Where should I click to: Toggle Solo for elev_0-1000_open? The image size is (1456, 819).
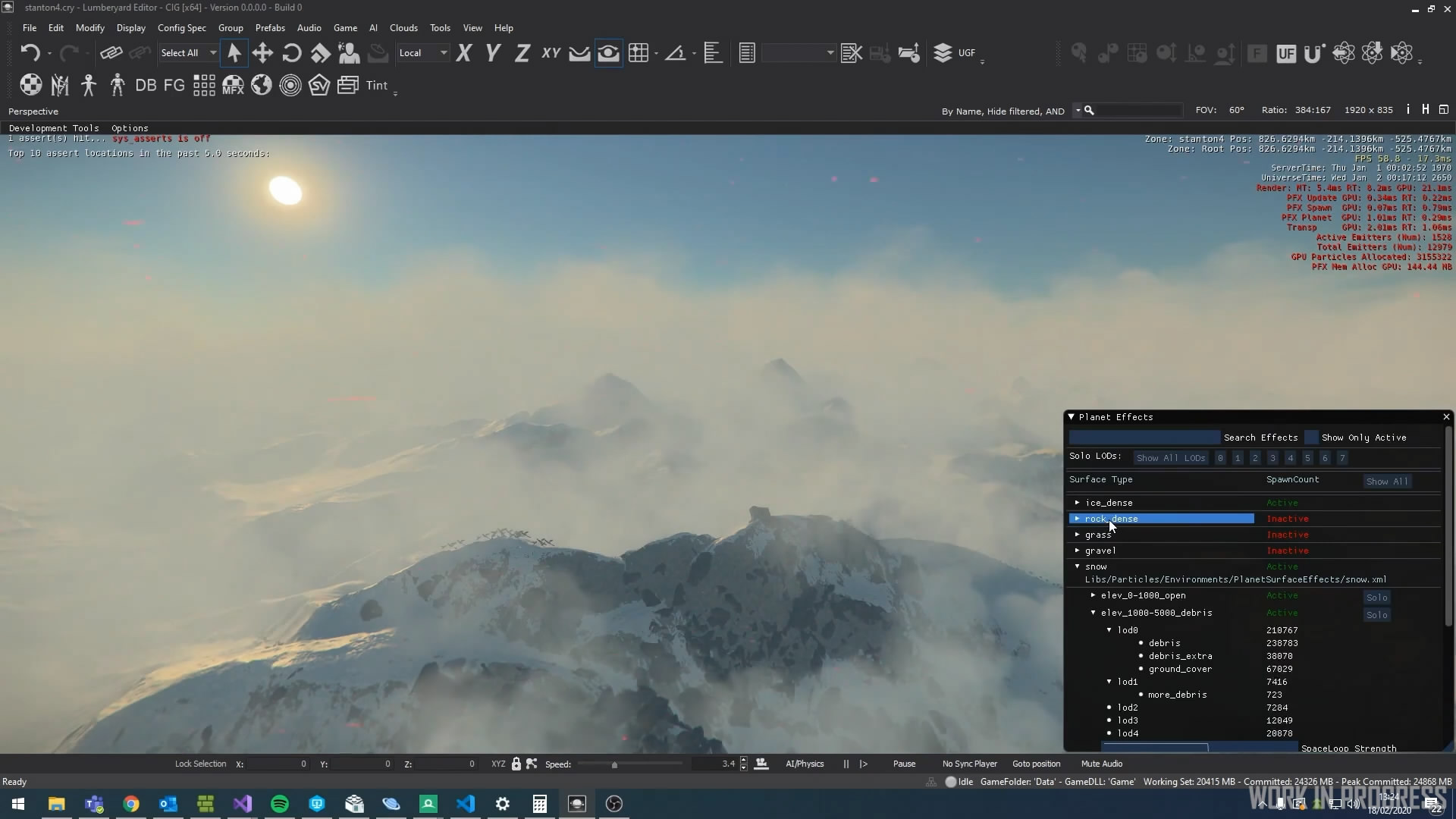point(1376,598)
